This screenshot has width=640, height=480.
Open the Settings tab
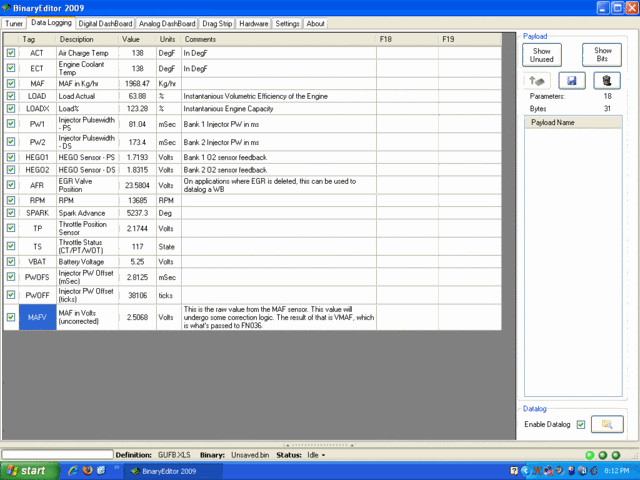pyautogui.click(x=287, y=24)
